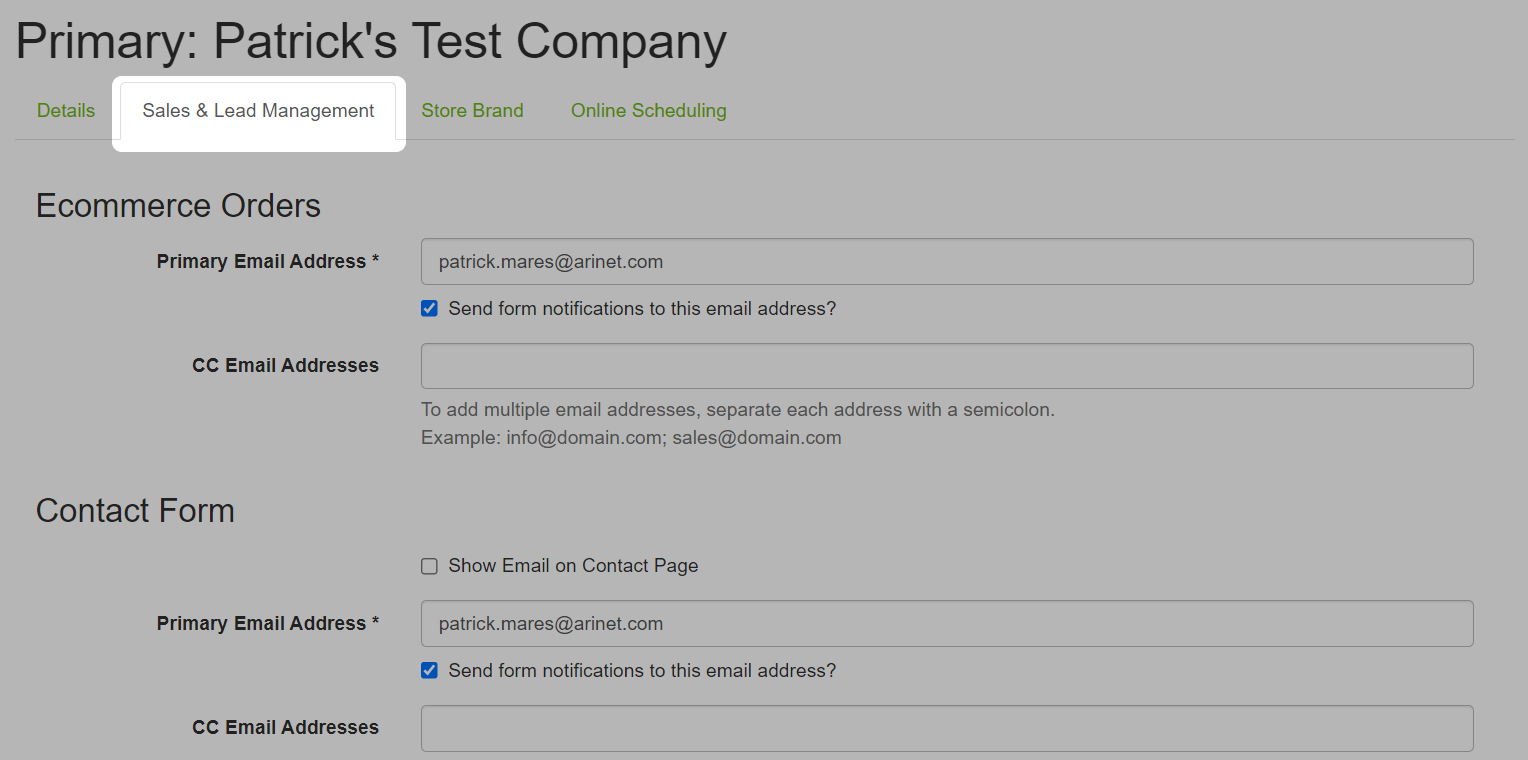The image size is (1528, 760).
Task: Click the Contact Form section heading
Action: [x=135, y=510]
